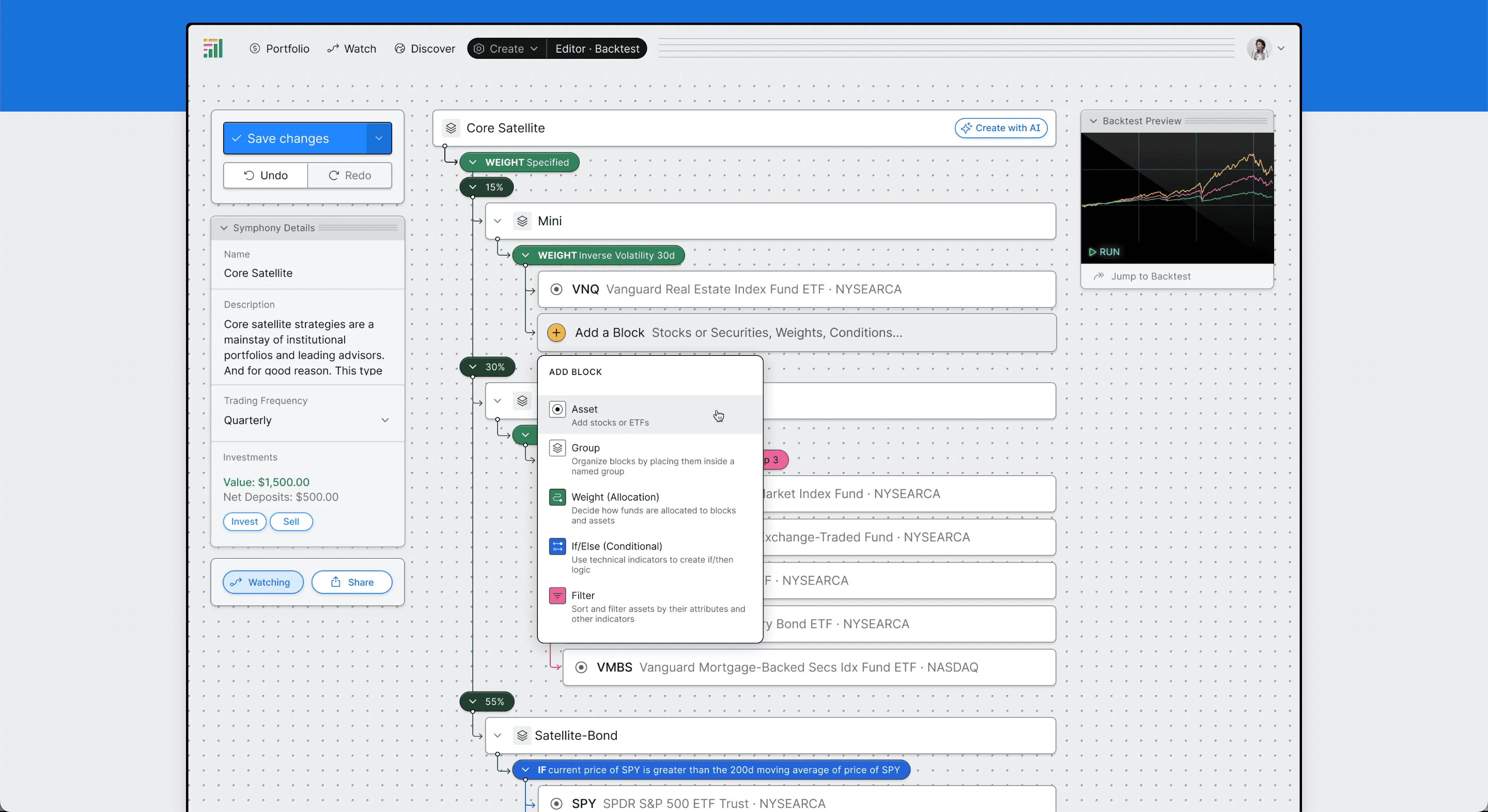Click the orange plus Add a Block icon
The image size is (1488, 812).
(556, 333)
